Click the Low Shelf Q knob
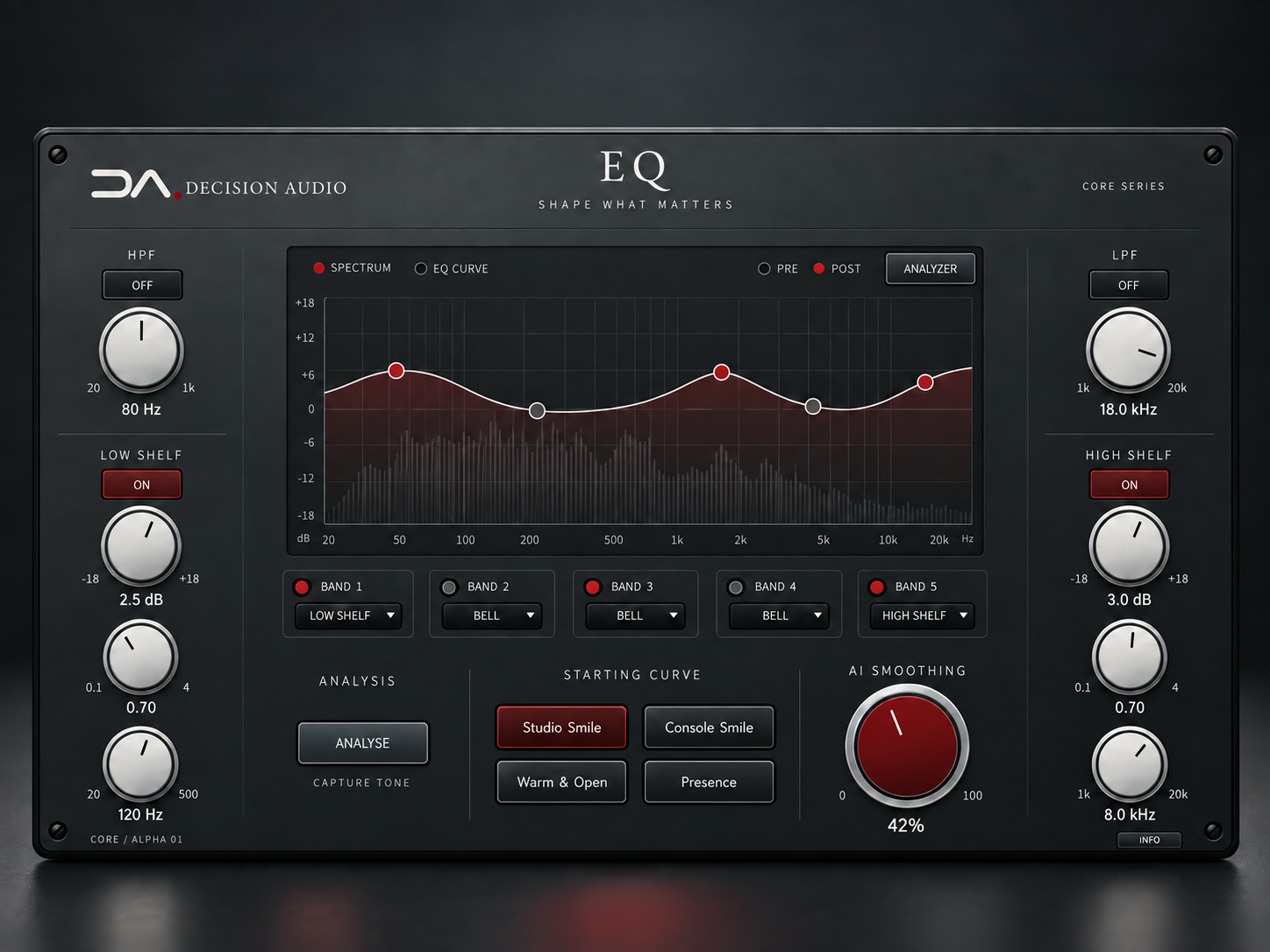1270x952 pixels. (x=141, y=657)
